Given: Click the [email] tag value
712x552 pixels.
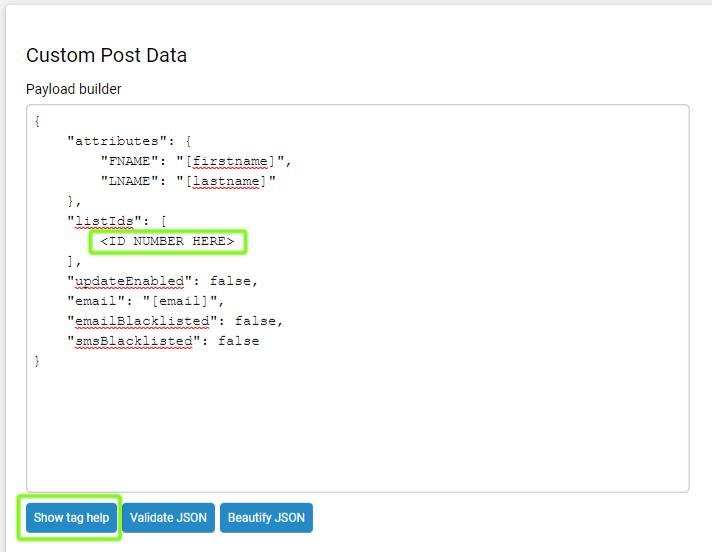Looking at the screenshot, I should tap(180, 301).
